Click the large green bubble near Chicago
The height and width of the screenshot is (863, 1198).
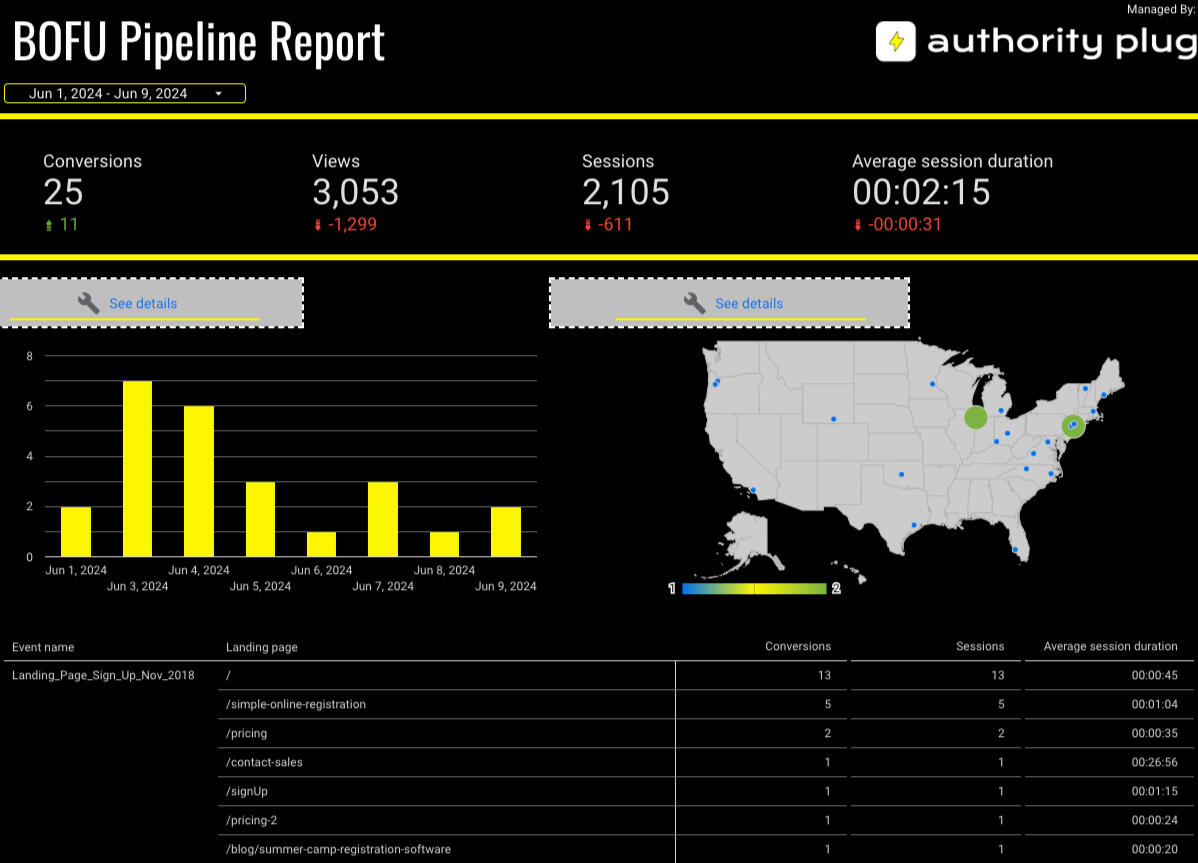975,418
